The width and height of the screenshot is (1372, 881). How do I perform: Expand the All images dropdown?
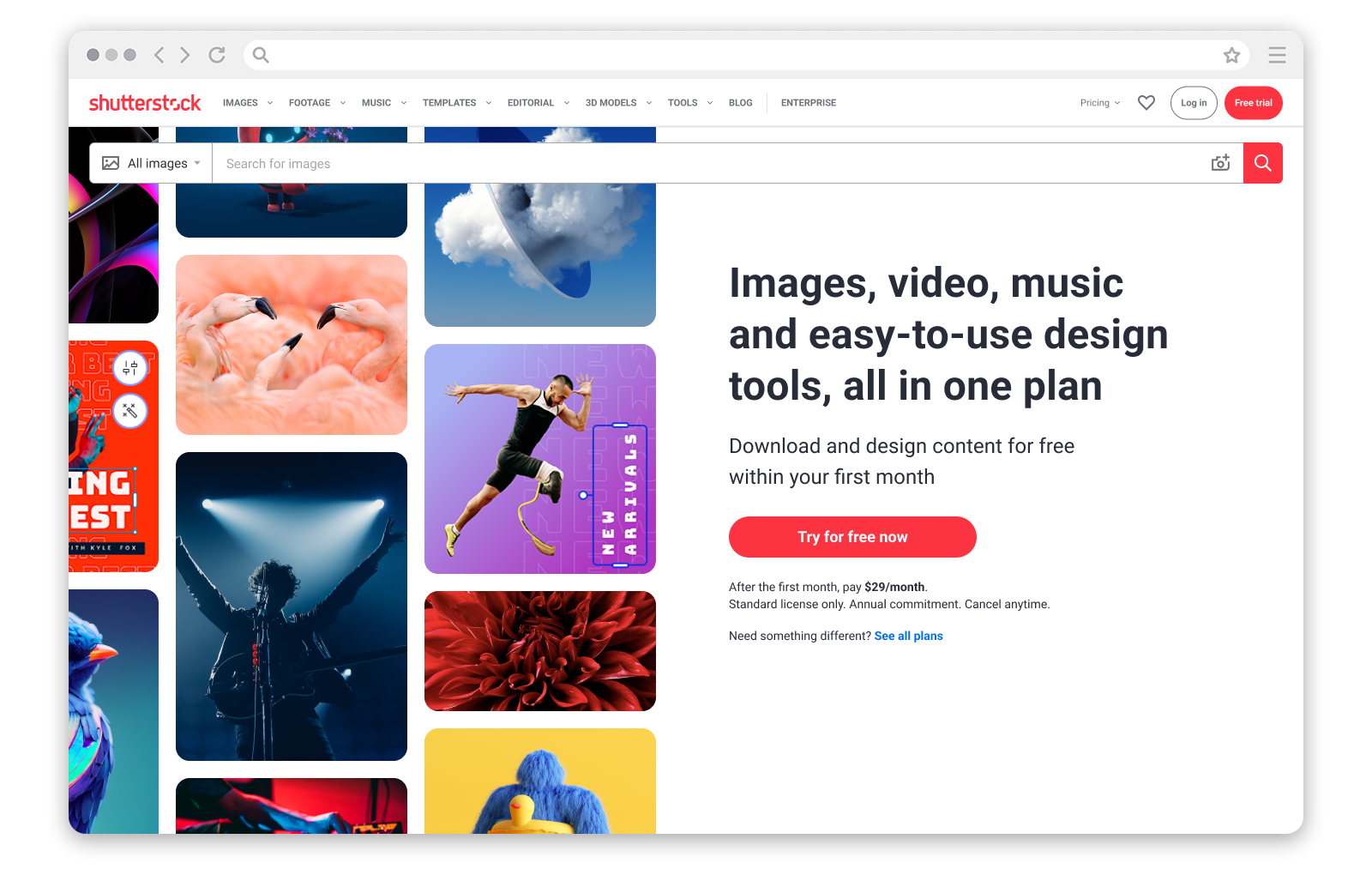click(x=151, y=163)
